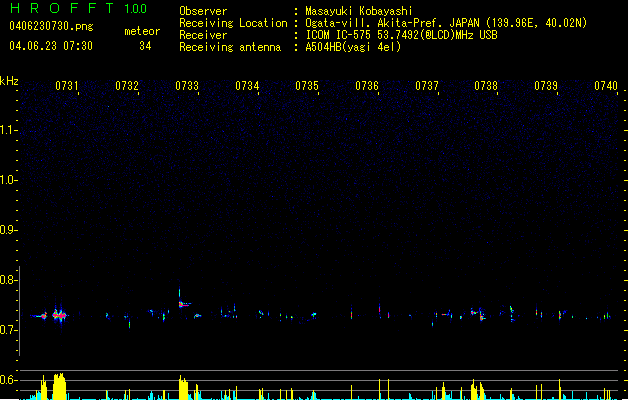Click the 0733 time marker
Viewport: 629px width, 400px height.
pos(187,86)
